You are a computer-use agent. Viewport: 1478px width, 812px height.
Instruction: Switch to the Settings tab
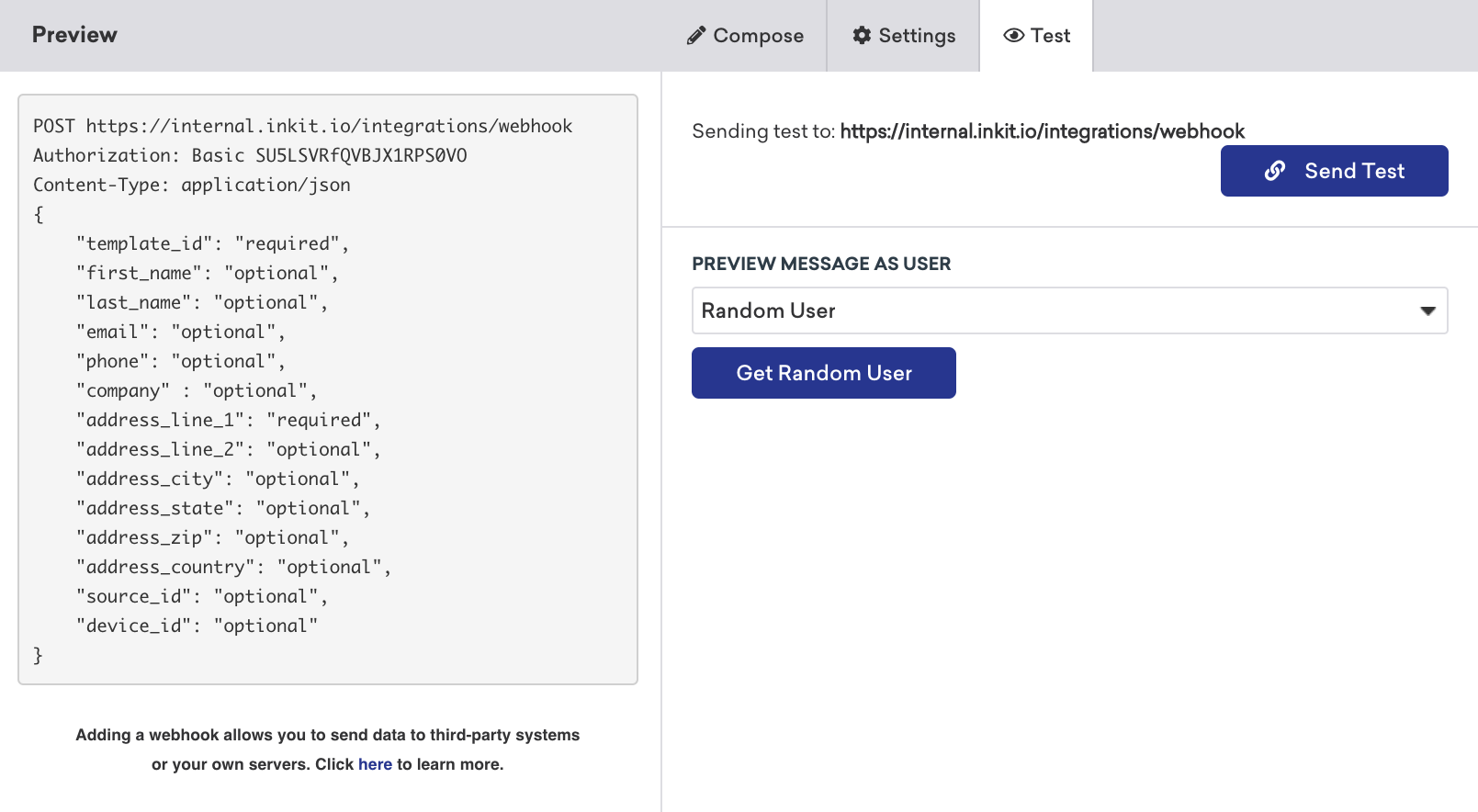coord(904,36)
